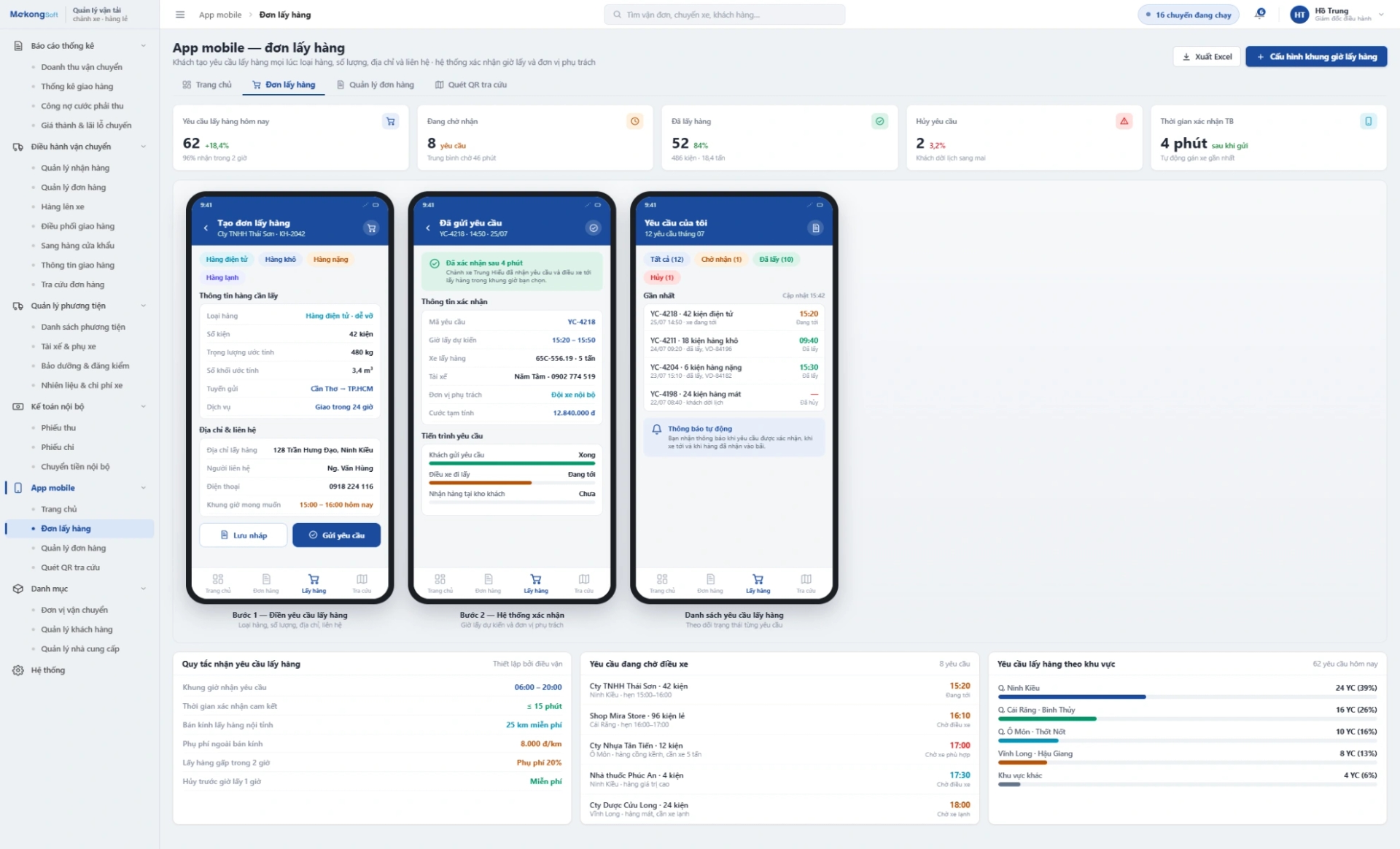This screenshot has width=1400, height=849.
Task: Toggle Hàng nặng chip
Action: pyautogui.click(x=331, y=260)
